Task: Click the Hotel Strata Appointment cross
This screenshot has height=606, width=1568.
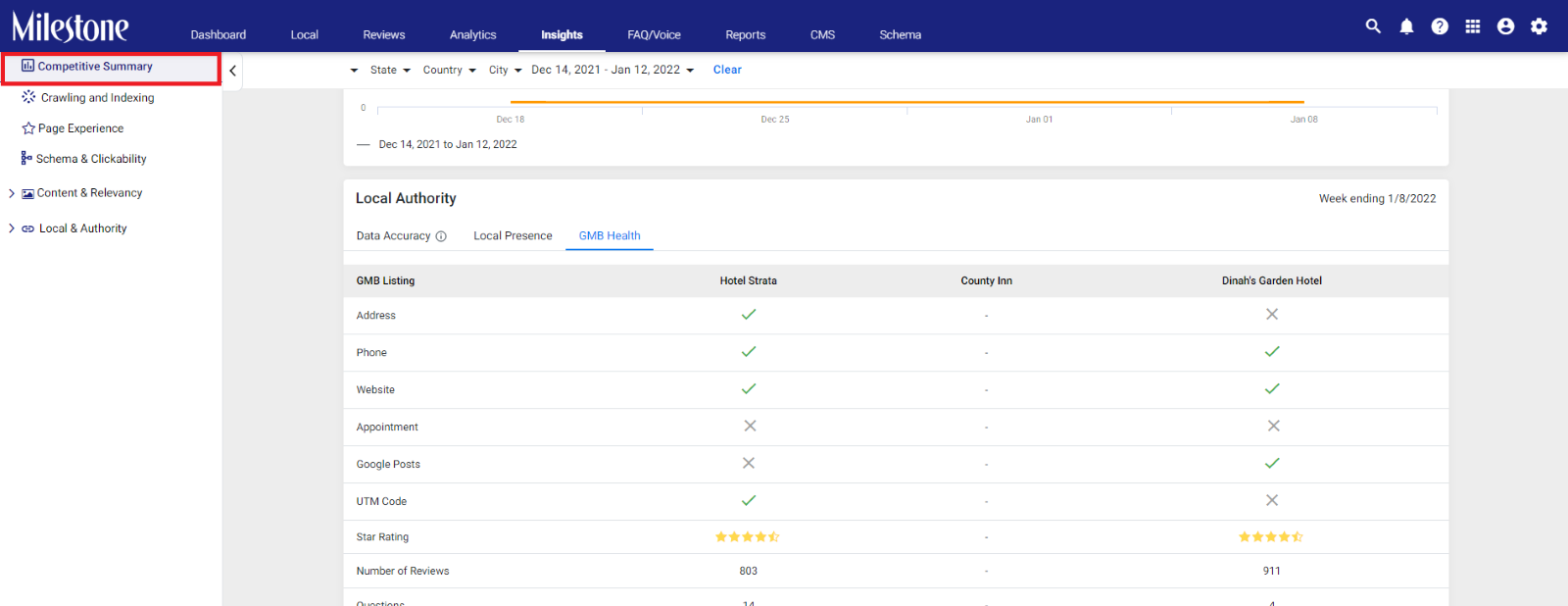Action: 750,427
